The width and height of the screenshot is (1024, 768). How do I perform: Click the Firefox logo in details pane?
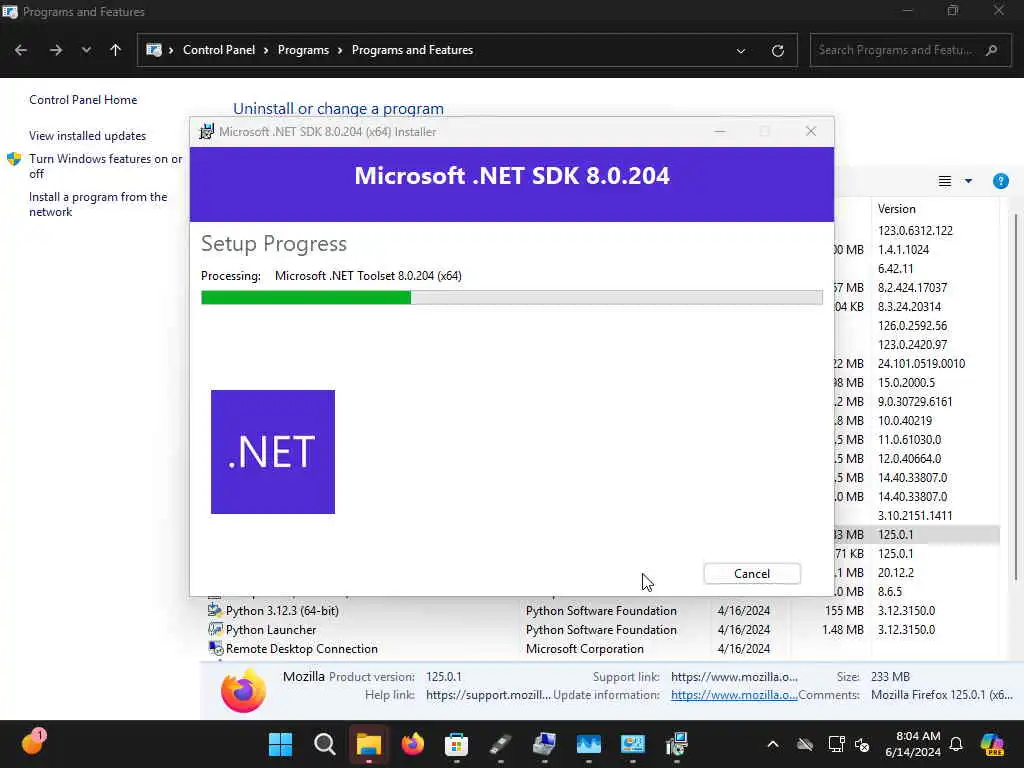point(243,690)
